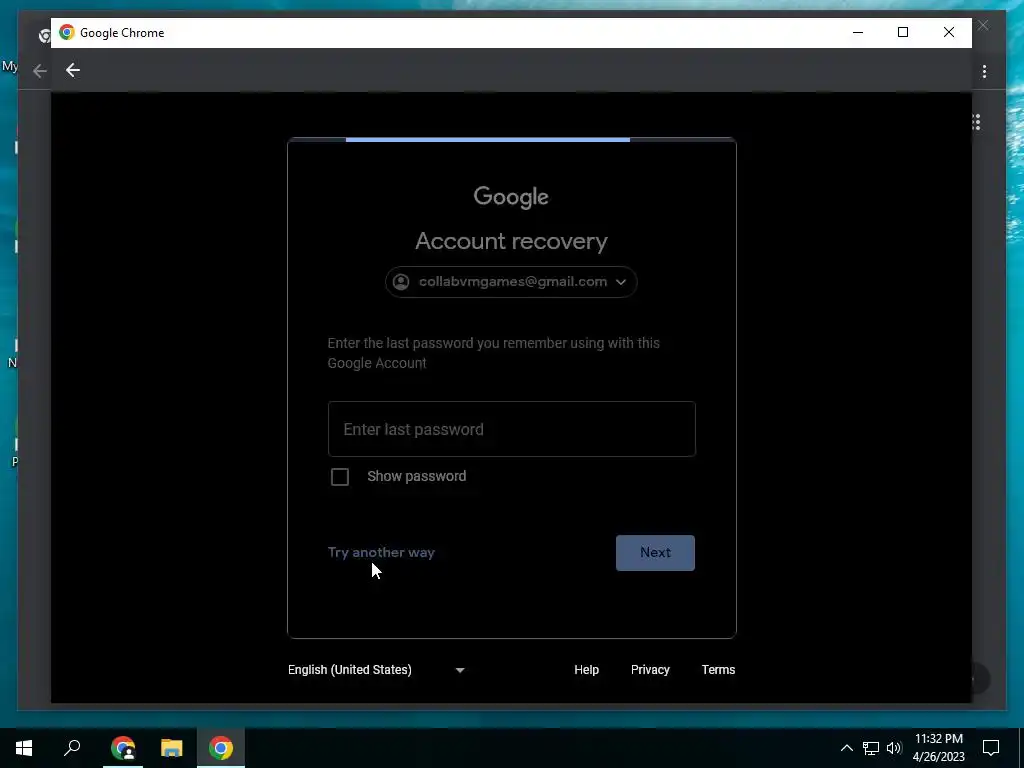Open Chrome with profile badge in taskbar
Screen dimensions: 1024x768
[123, 748]
